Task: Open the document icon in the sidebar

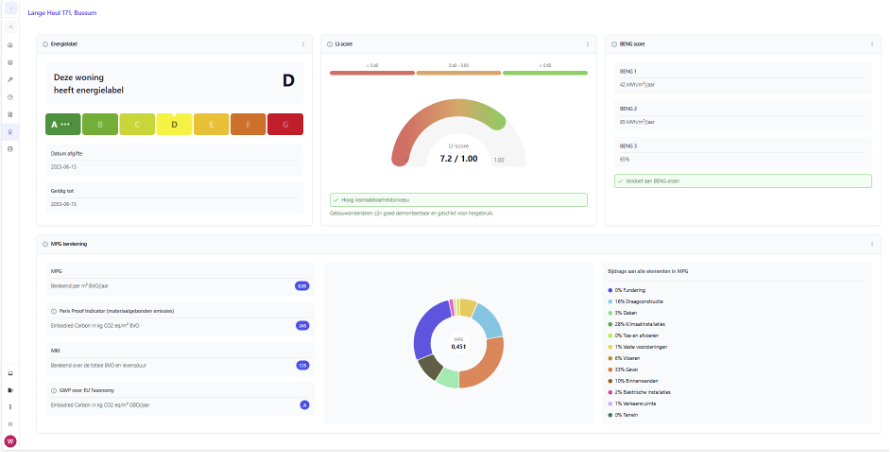Action: pyautogui.click(x=11, y=114)
